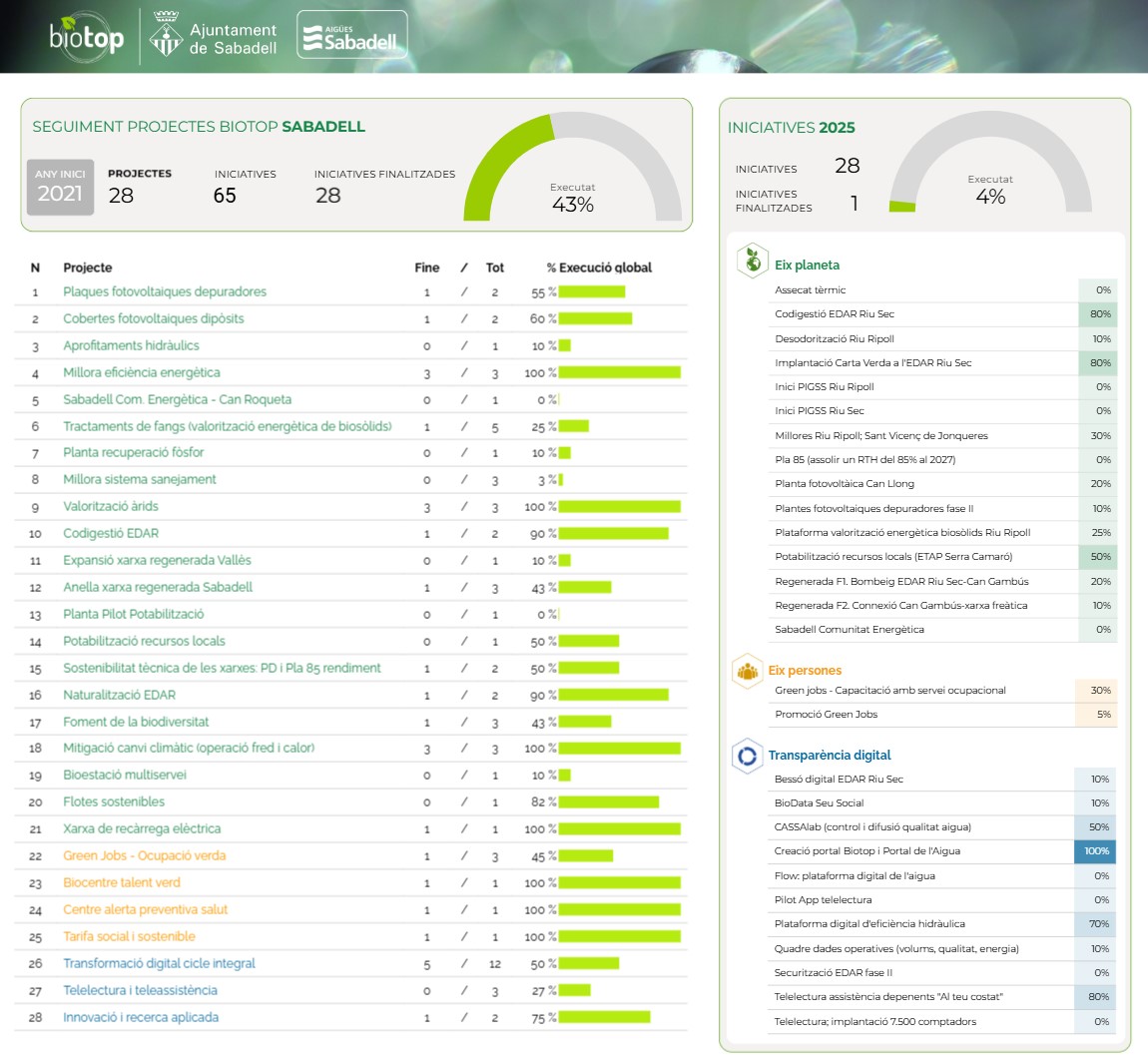Click the Transparència digital section heading
This screenshot has width=1148, height=1060.
tap(830, 756)
